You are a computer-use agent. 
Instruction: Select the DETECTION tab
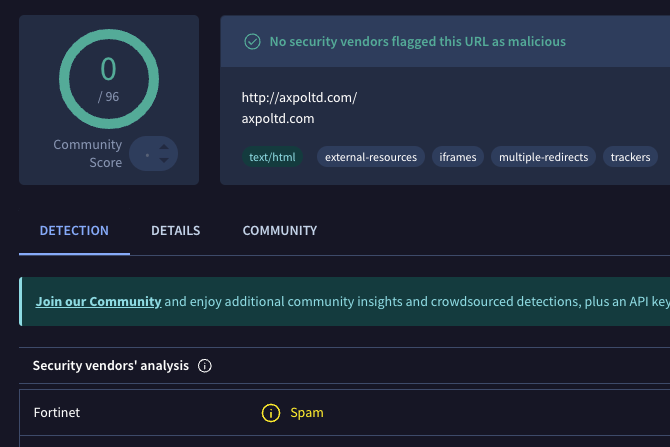(x=74, y=231)
